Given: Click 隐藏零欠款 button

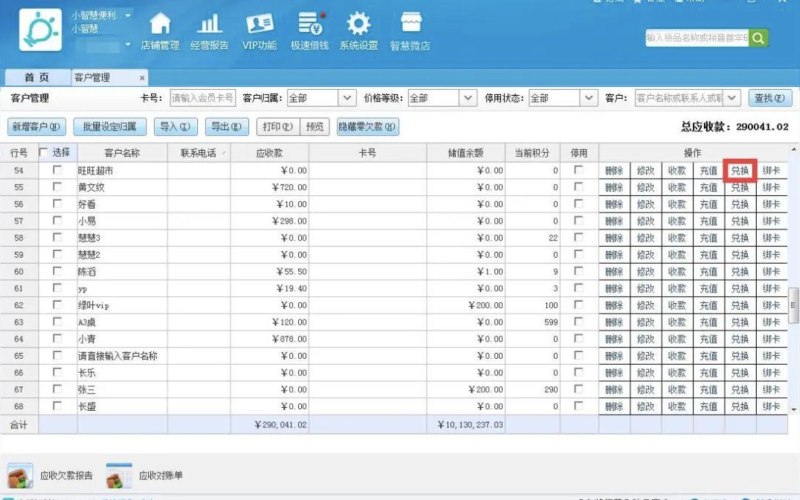Looking at the screenshot, I should click(367, 127).
